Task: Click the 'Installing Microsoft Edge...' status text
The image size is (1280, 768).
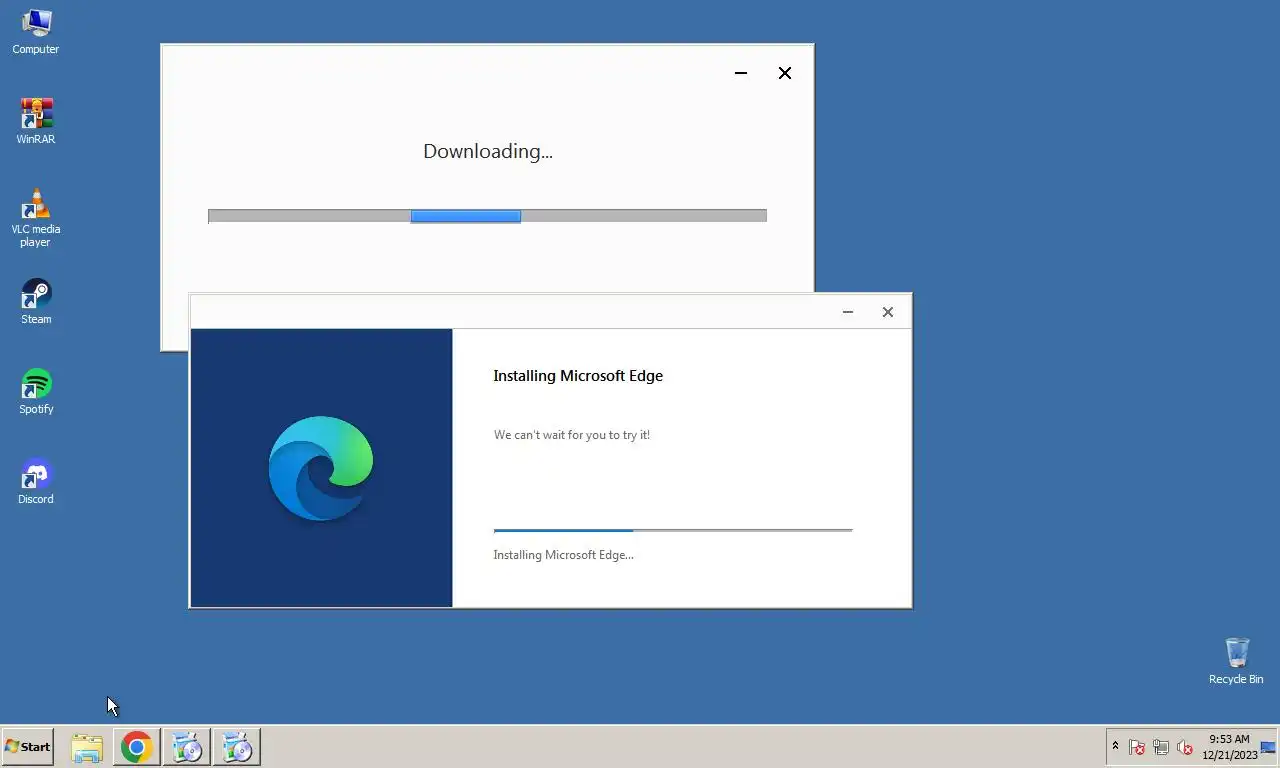Action: coord(563,555)
